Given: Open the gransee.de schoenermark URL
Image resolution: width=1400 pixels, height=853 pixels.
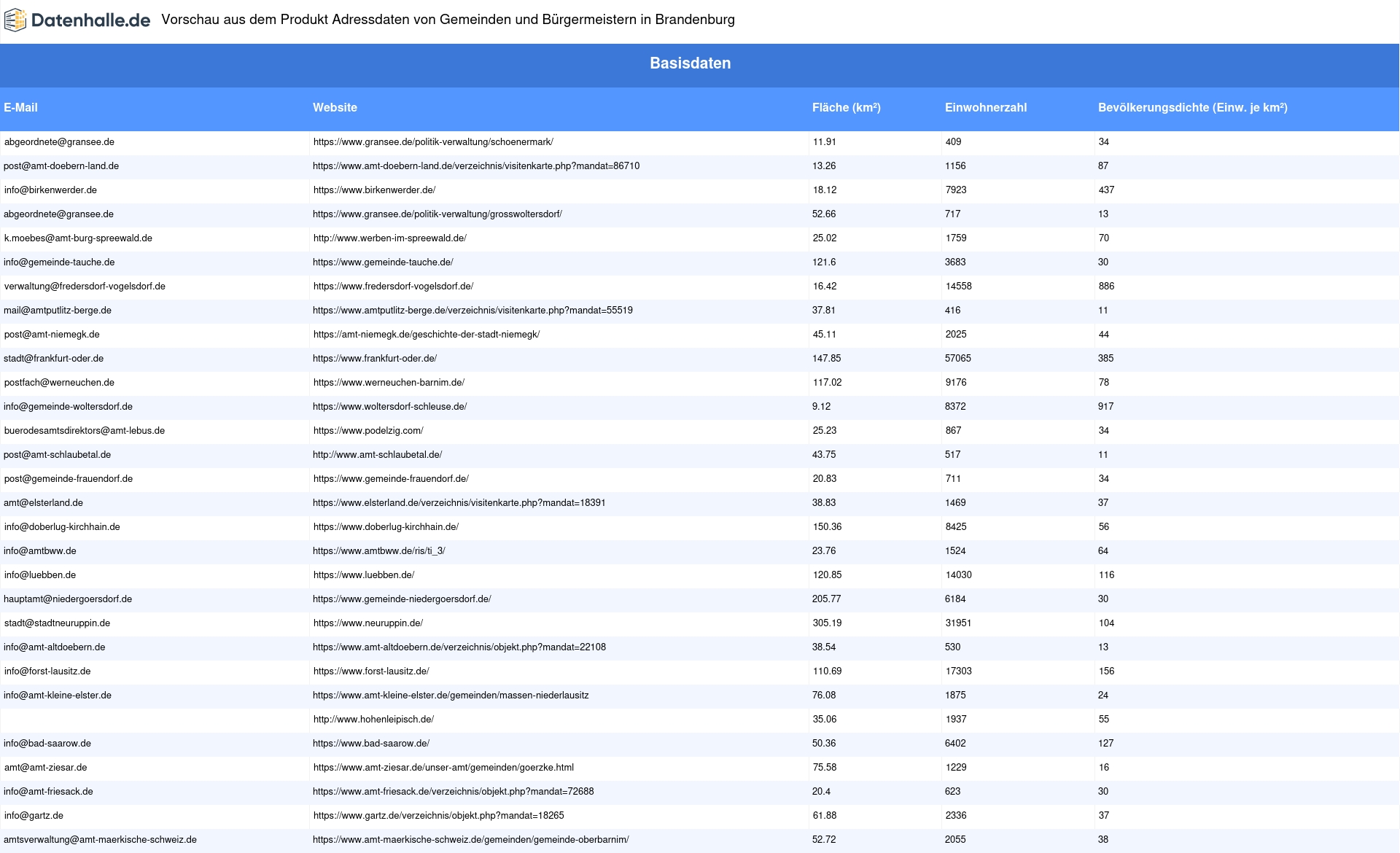Looking at the screenshot, I should click(433, 142).
